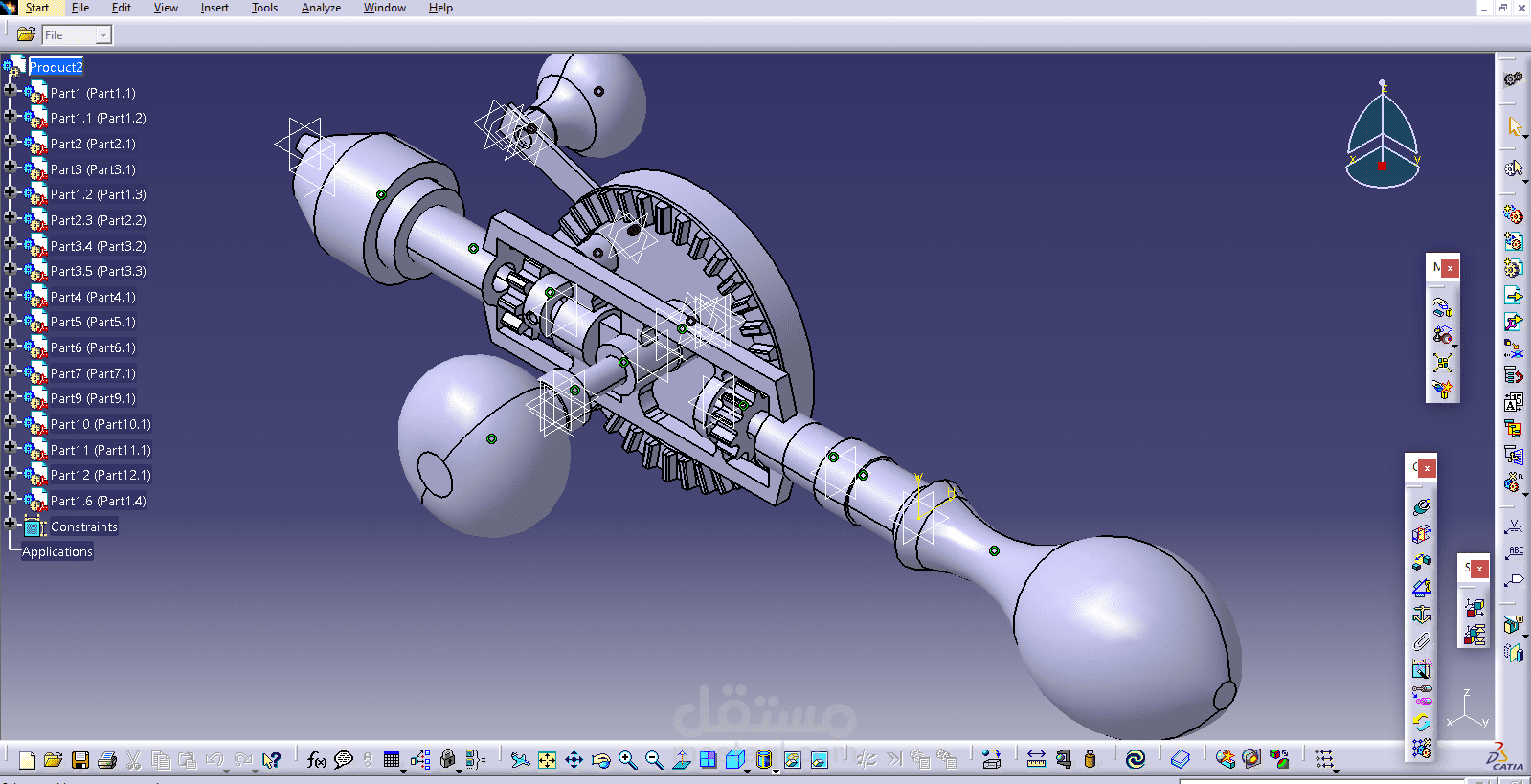Click the 3D compass in the viewport
Image resolution: width=1531 pixels, height=784 pixels.
point(1383,137)
